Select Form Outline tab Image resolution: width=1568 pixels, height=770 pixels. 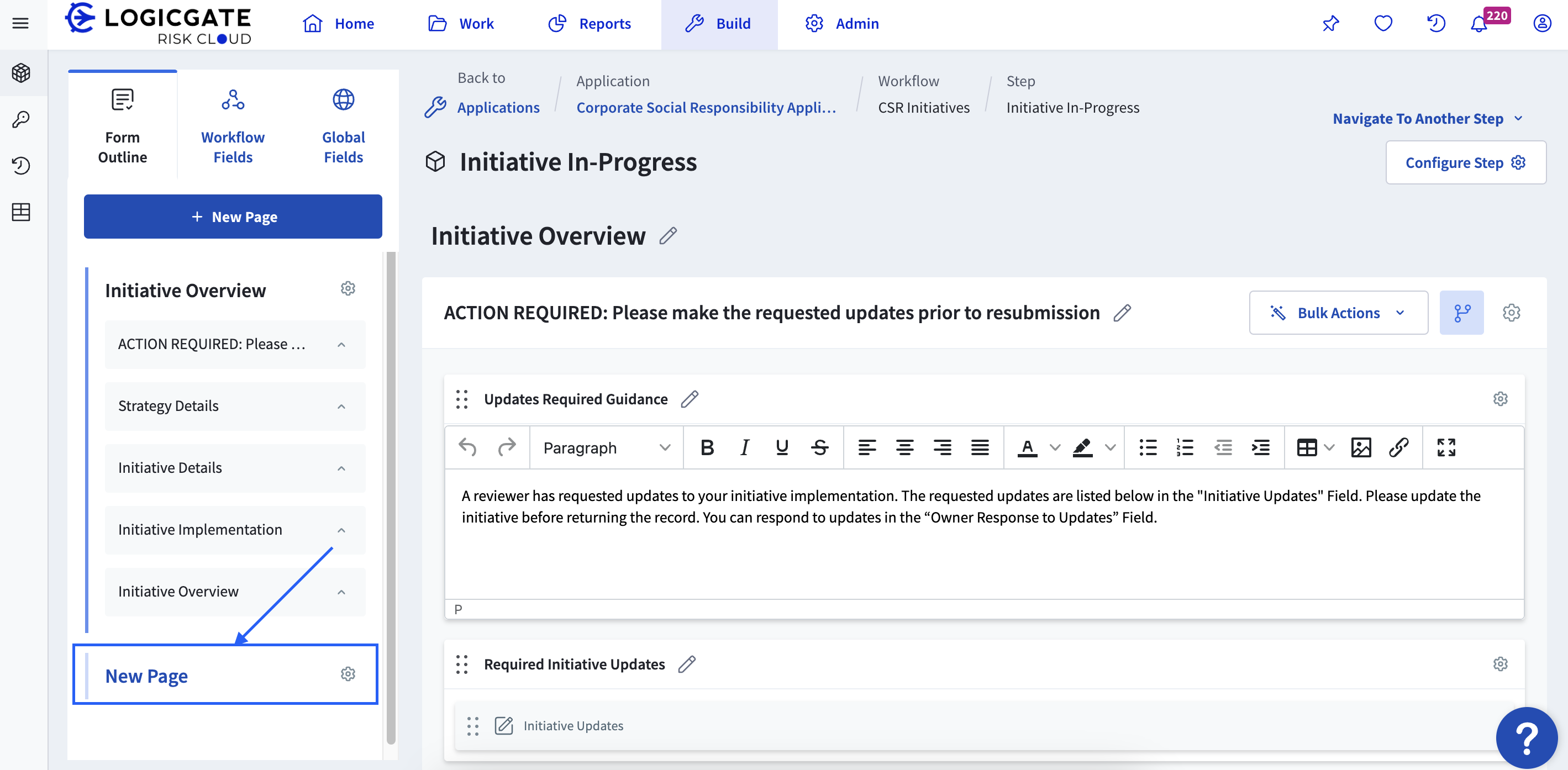(122, 125)
